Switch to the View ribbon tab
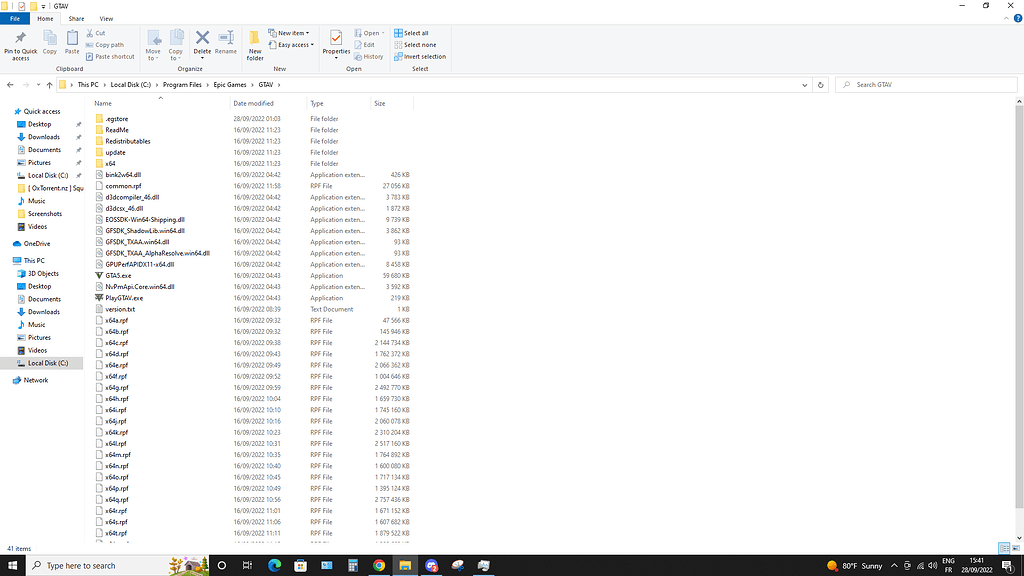 coord(106,18)
